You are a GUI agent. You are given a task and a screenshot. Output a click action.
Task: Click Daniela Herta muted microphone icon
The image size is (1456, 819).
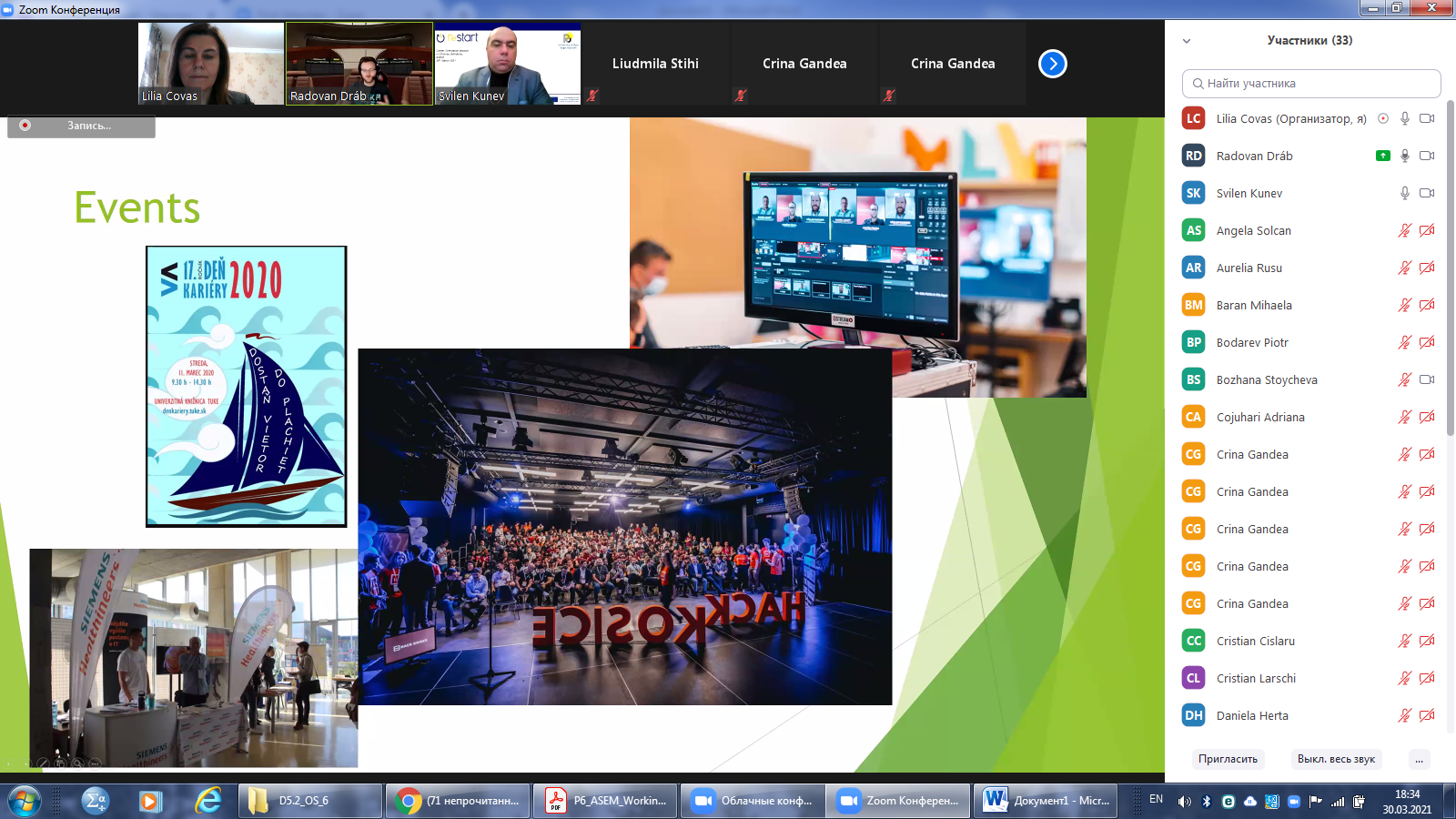(x=1405, y=715)
